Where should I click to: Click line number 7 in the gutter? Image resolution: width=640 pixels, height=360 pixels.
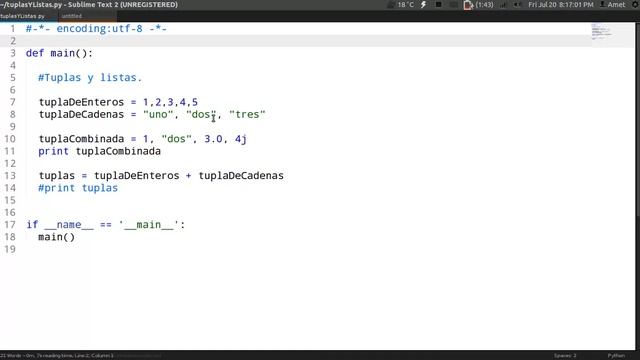coord(13,102)
